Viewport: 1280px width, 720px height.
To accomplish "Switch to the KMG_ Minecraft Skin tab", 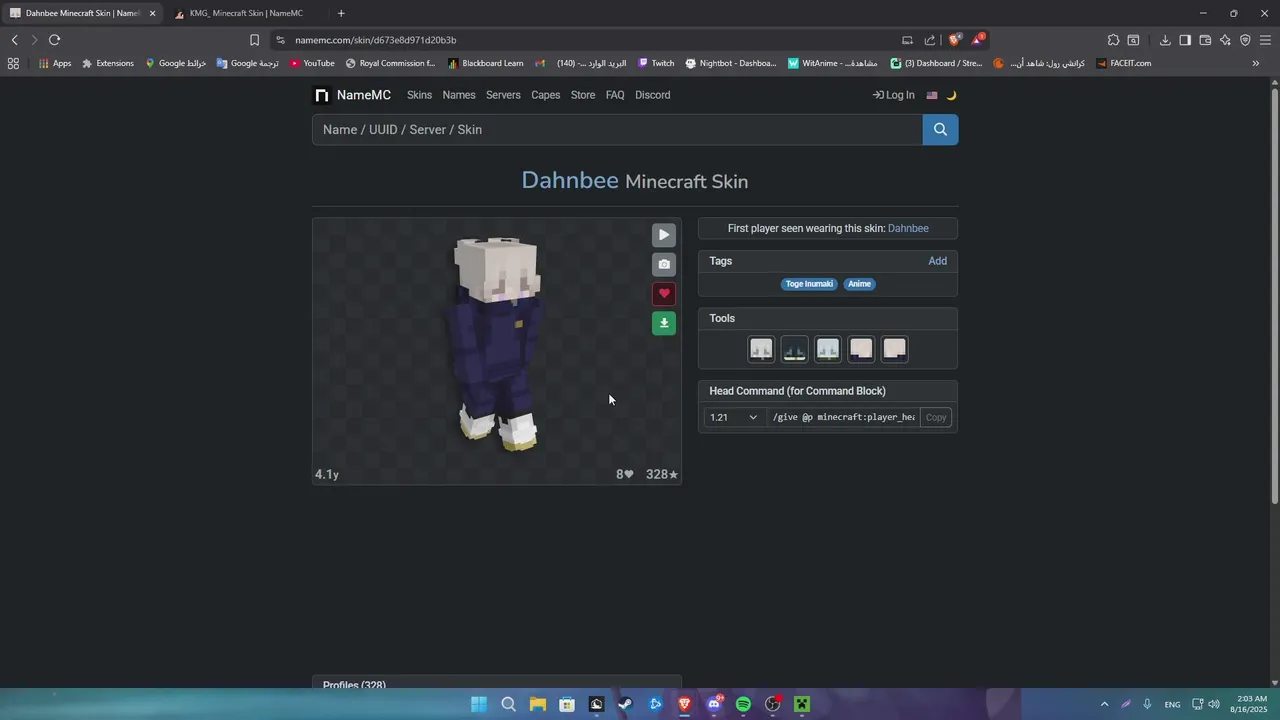I will (245, 13).
